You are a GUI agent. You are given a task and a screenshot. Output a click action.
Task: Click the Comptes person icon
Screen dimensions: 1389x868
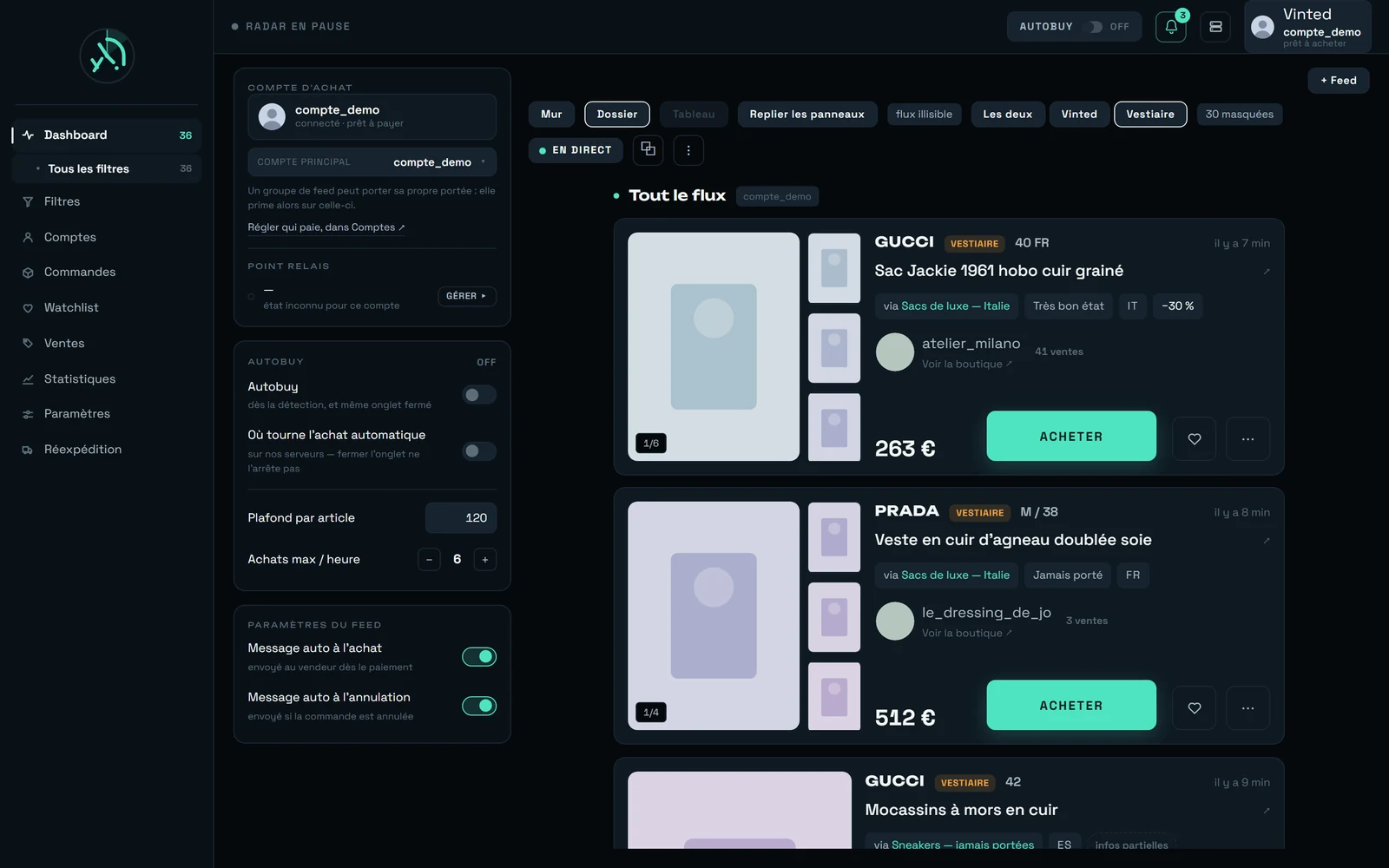point(28,237)
